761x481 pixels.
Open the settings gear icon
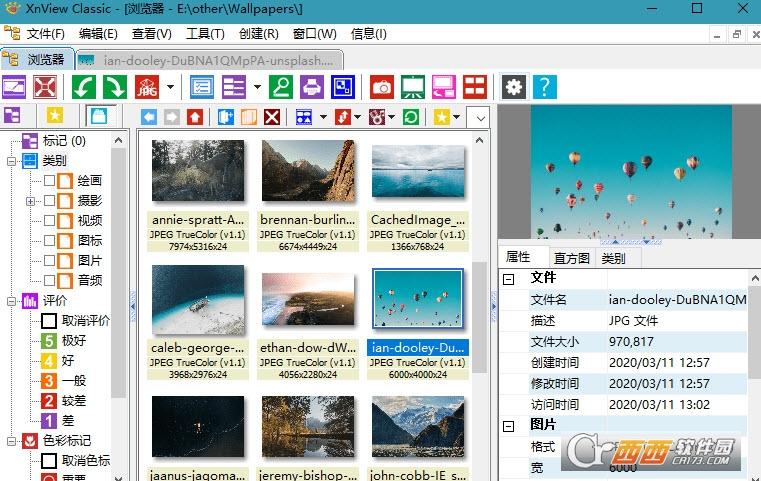pyautogui.click(x=514, y=87)
